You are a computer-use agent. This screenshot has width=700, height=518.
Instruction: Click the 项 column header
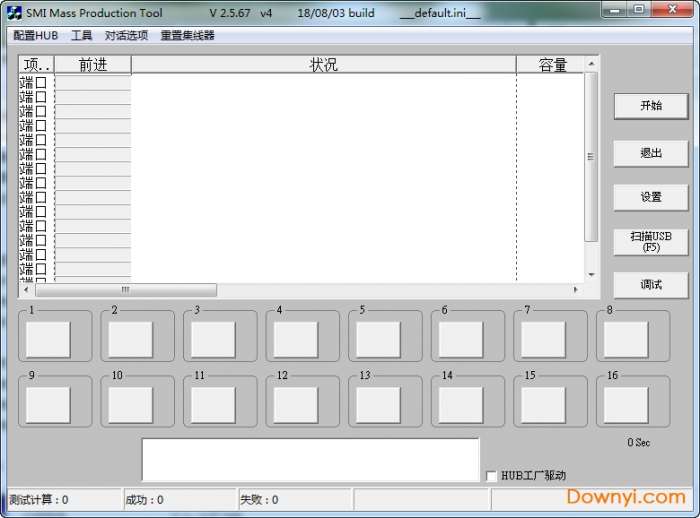coord(36,65)
